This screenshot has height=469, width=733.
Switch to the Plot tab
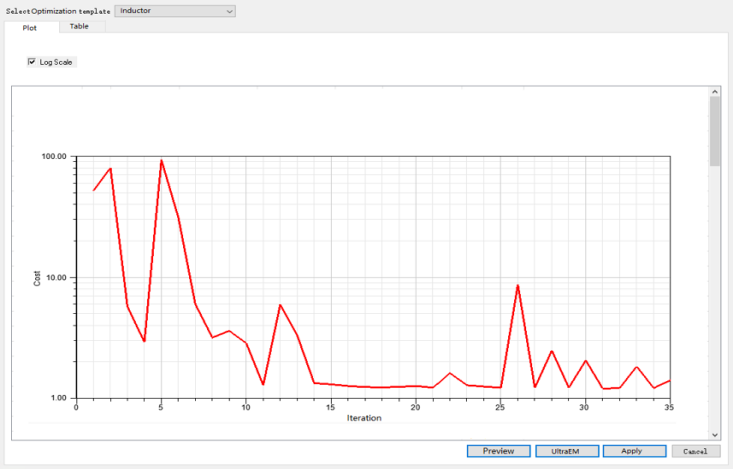30,27
